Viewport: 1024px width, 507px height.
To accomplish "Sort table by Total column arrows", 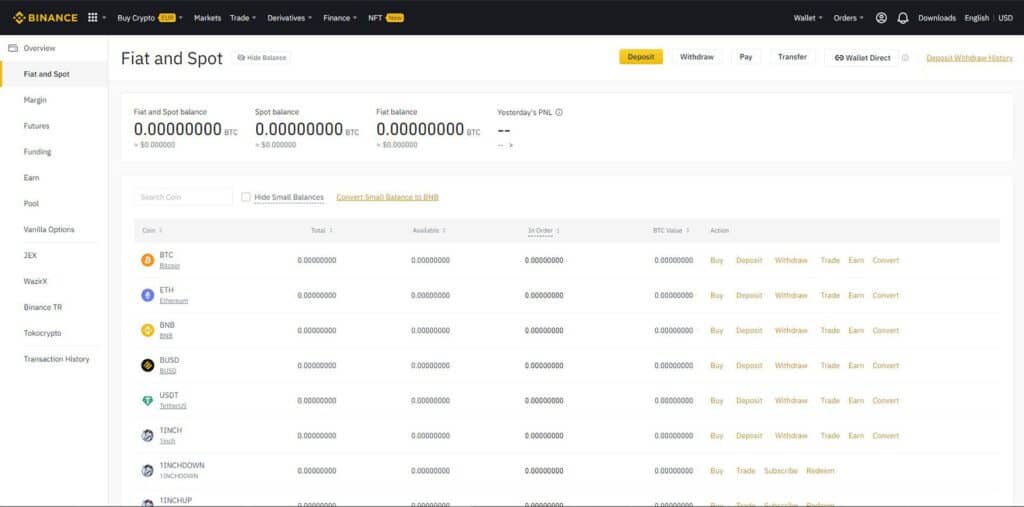I will (330, 230).
